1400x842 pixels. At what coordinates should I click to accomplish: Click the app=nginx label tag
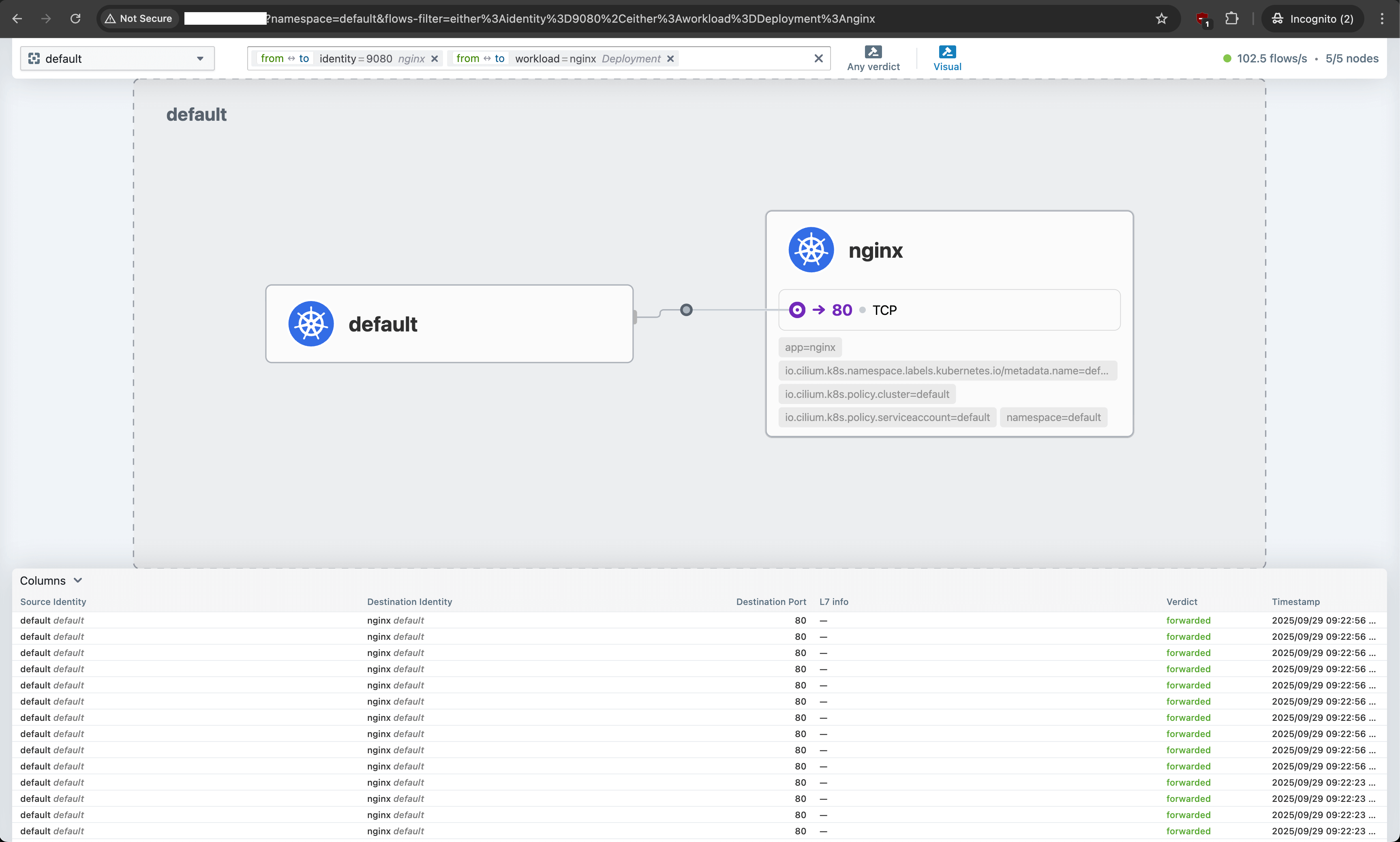810,347
